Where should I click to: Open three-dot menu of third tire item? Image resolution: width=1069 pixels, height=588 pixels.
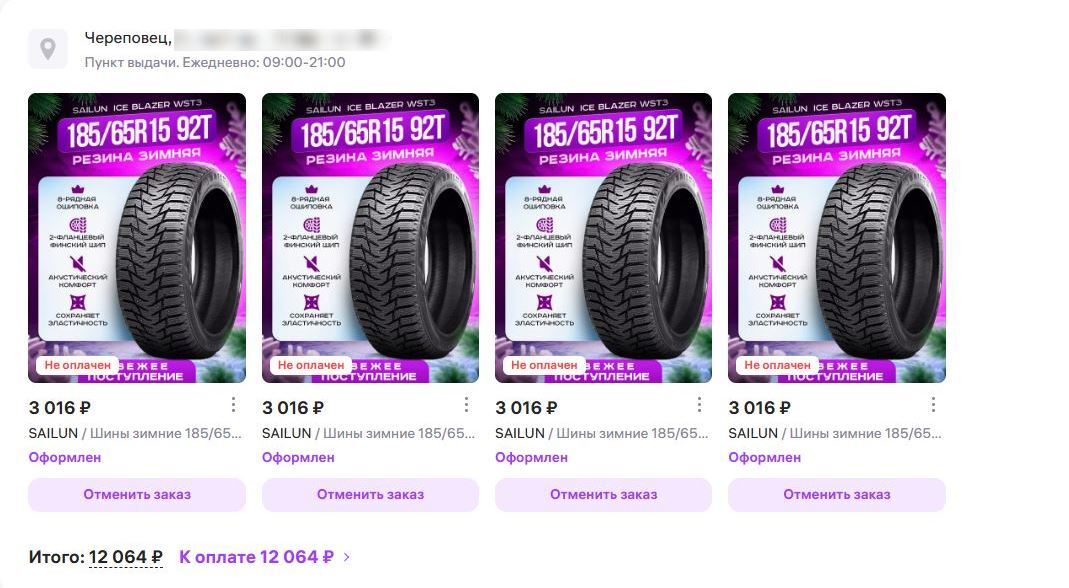(699, 405)
